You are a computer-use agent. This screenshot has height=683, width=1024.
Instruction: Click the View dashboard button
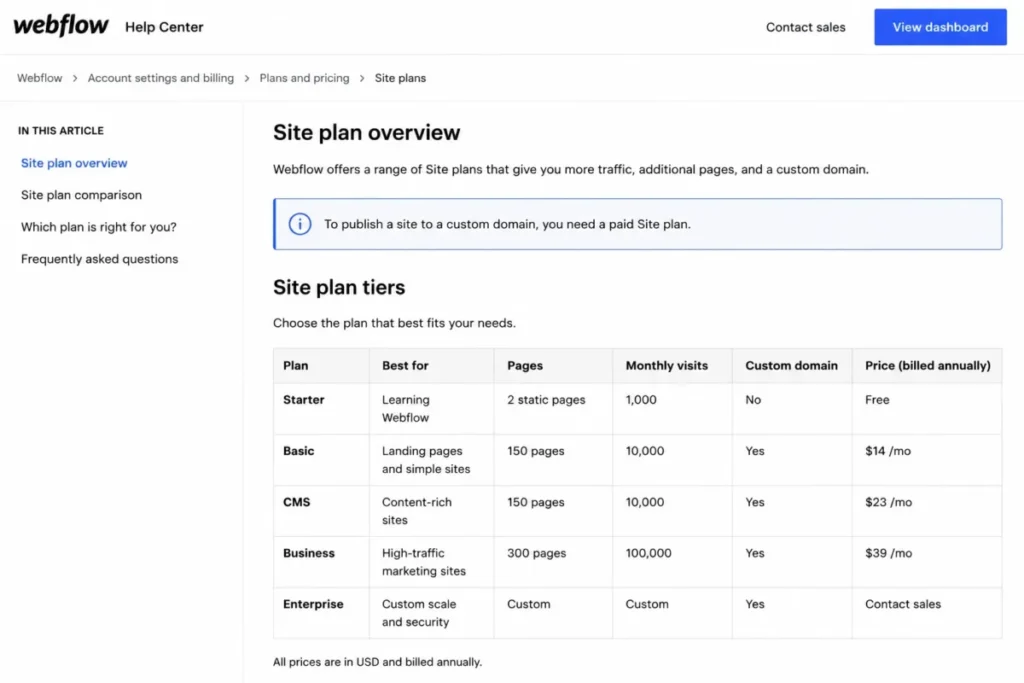pyautogui.click(x=940, y=27)
